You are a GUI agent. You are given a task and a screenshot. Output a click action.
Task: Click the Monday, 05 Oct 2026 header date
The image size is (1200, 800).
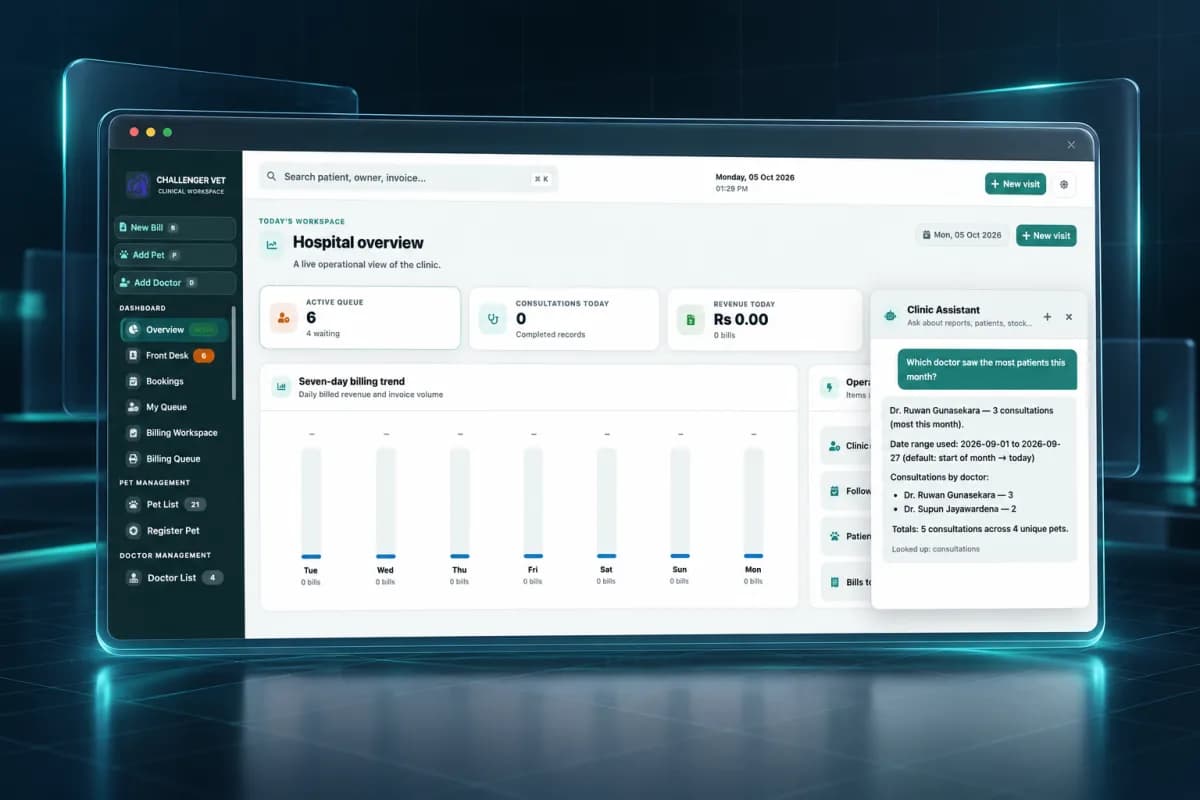(755, 177)
